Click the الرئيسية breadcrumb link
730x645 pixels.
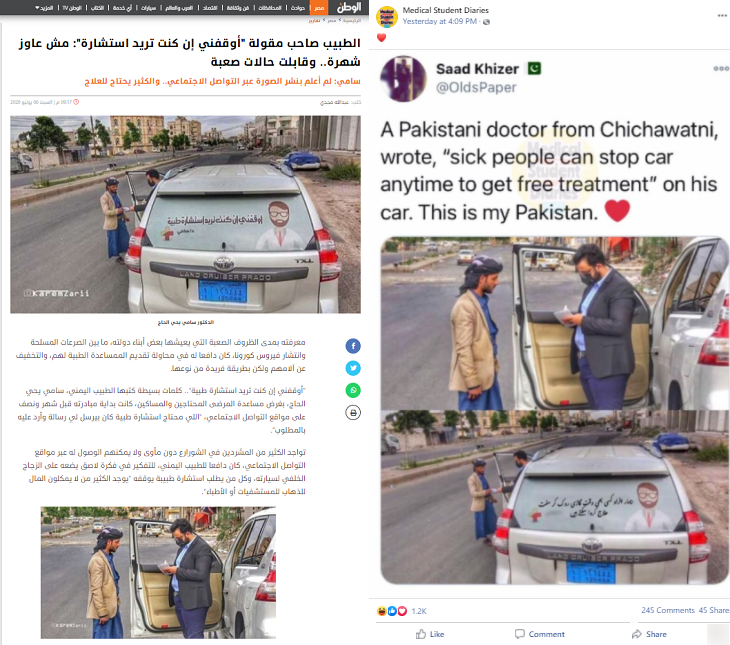pyautogui.click(x=351, y=20)
